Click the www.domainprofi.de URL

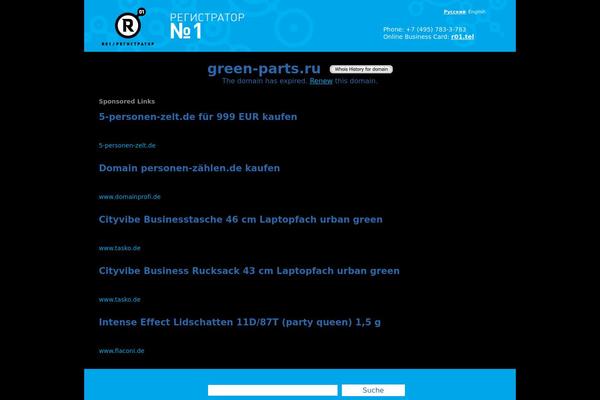[x=130, y=197]
